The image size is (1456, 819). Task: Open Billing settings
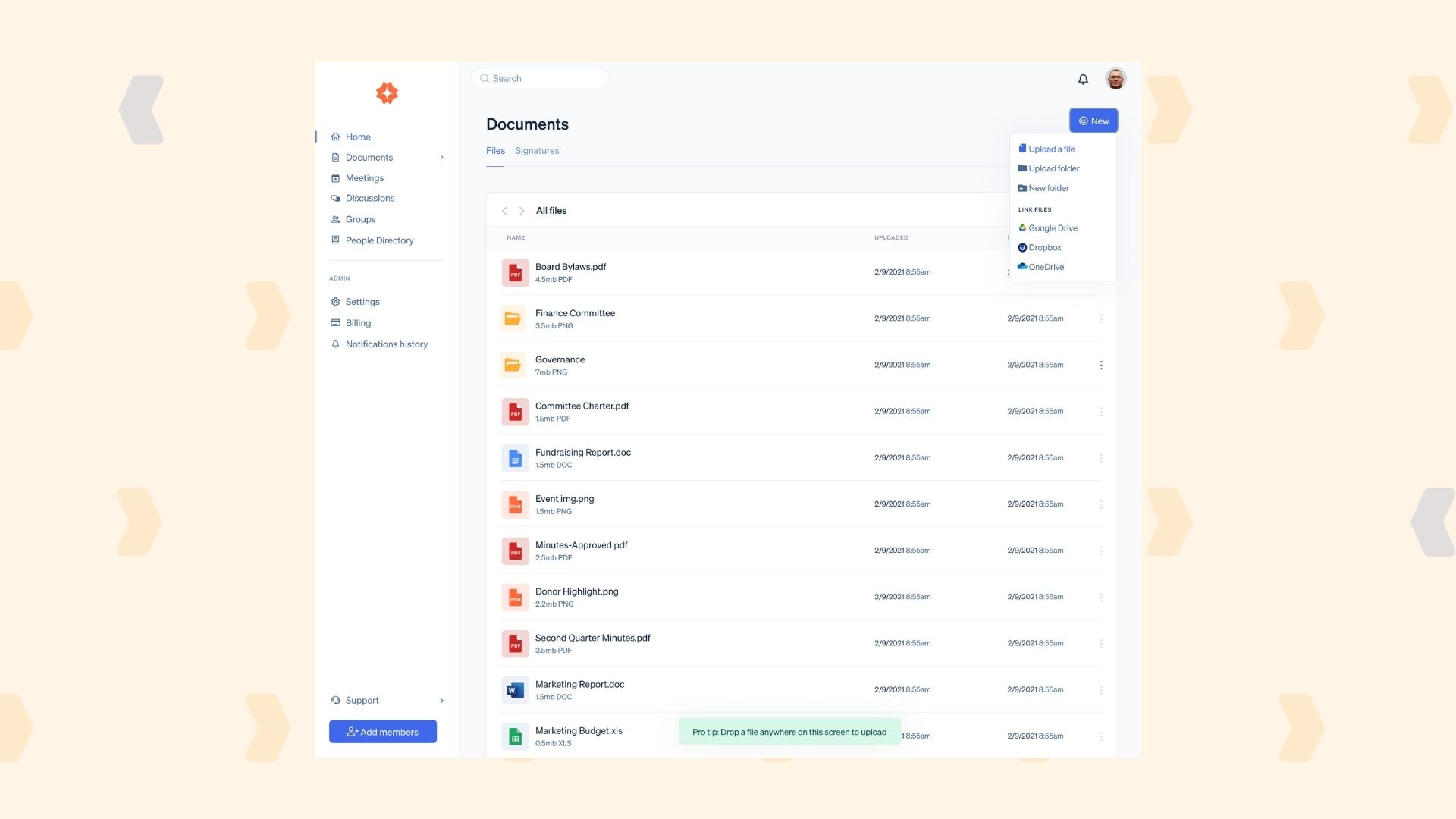[357, 322]
